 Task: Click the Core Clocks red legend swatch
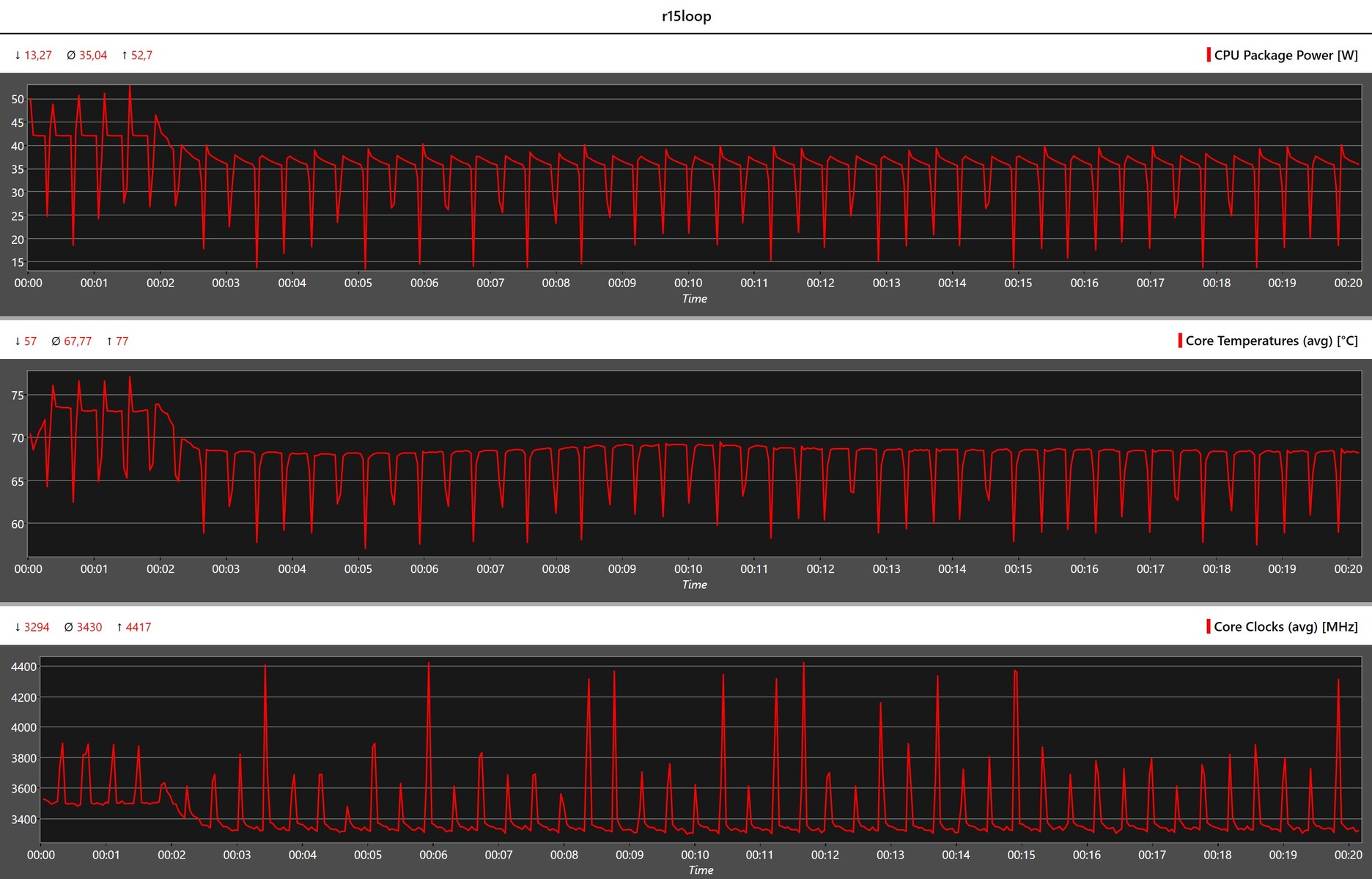pyautogui.click(x=1208, y=626)
